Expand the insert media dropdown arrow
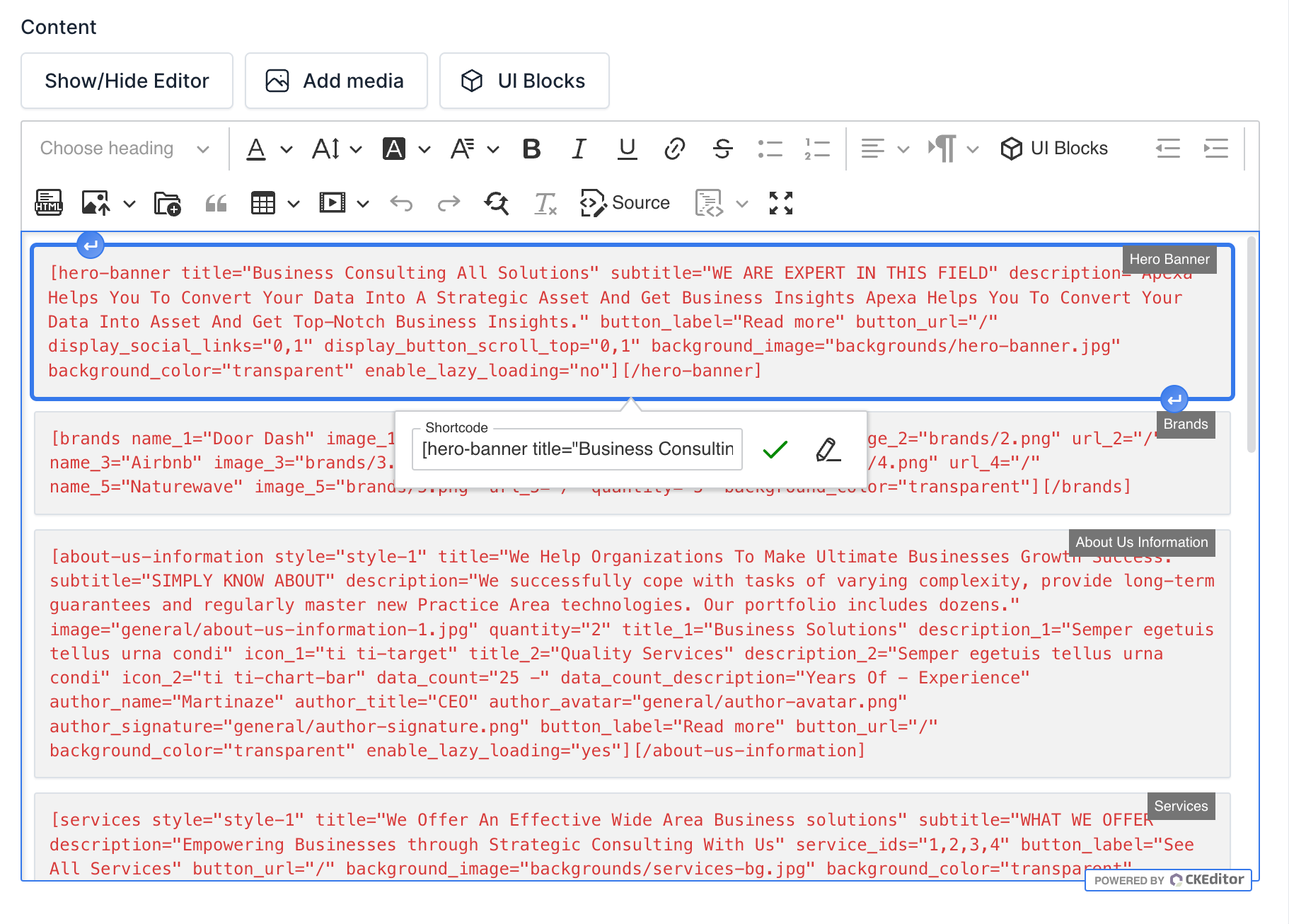This screenshot has height=924, width=1289. [363, 204]
